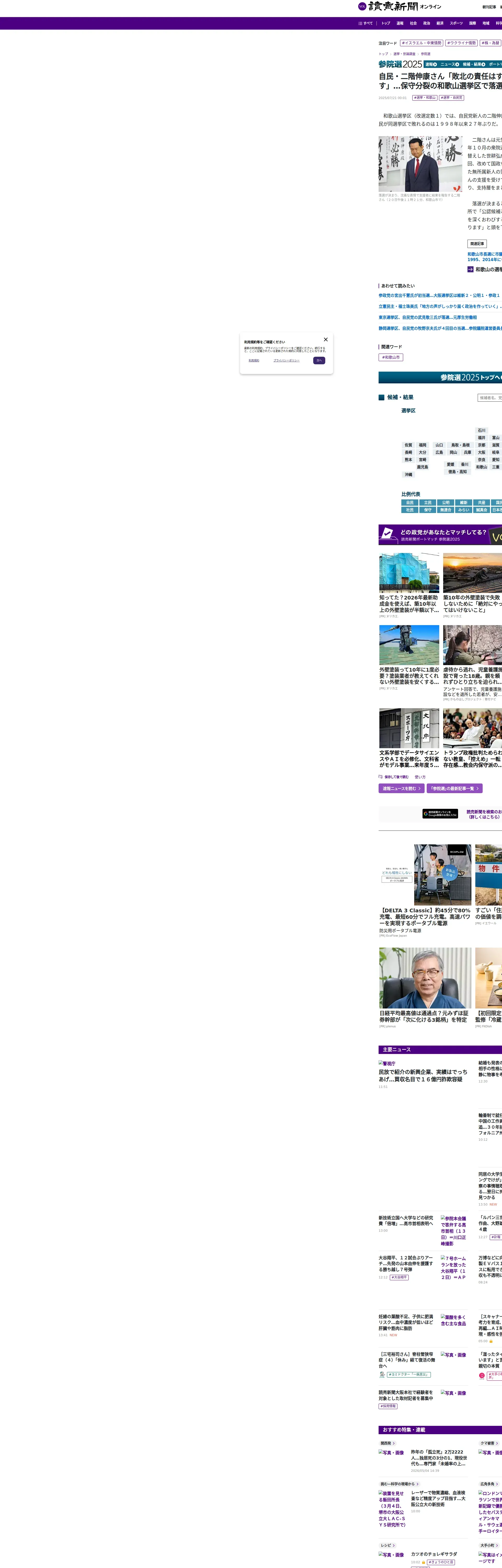
Task: Open 候補・結果 in the 参院選2025 bar
Action: point(474,65)
